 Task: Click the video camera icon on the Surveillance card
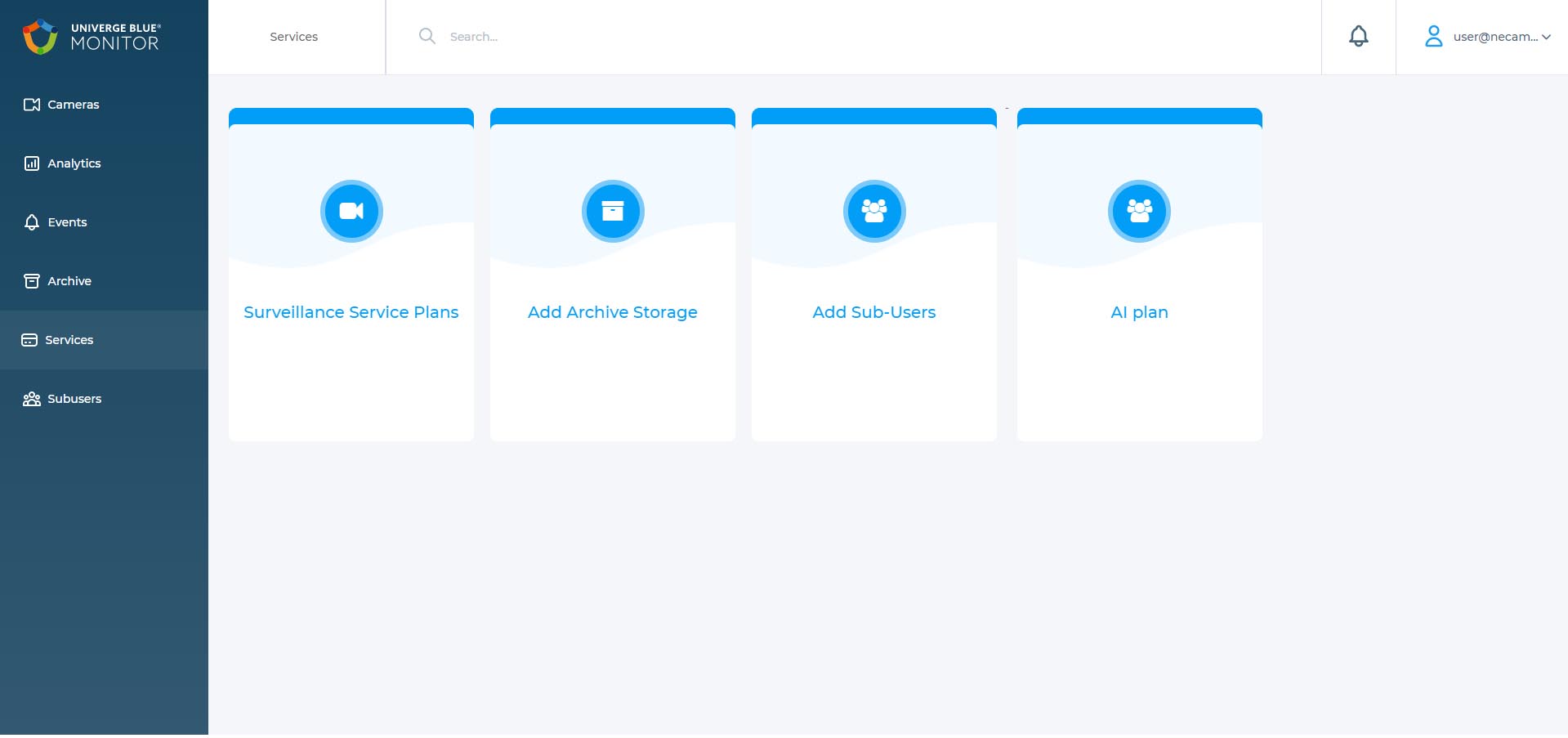tap(351, 211)
